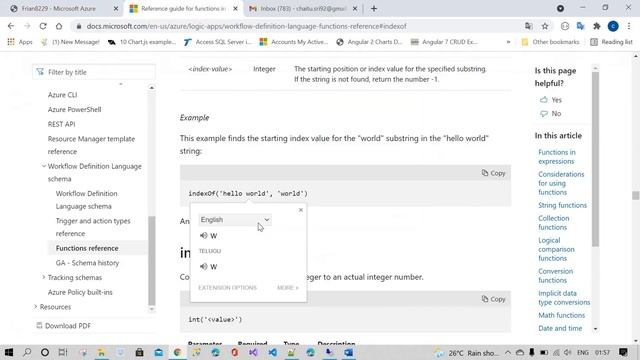Expand Resources node in sidebar
The height and width of the screenshot is (360, 640).
[36, 307]
